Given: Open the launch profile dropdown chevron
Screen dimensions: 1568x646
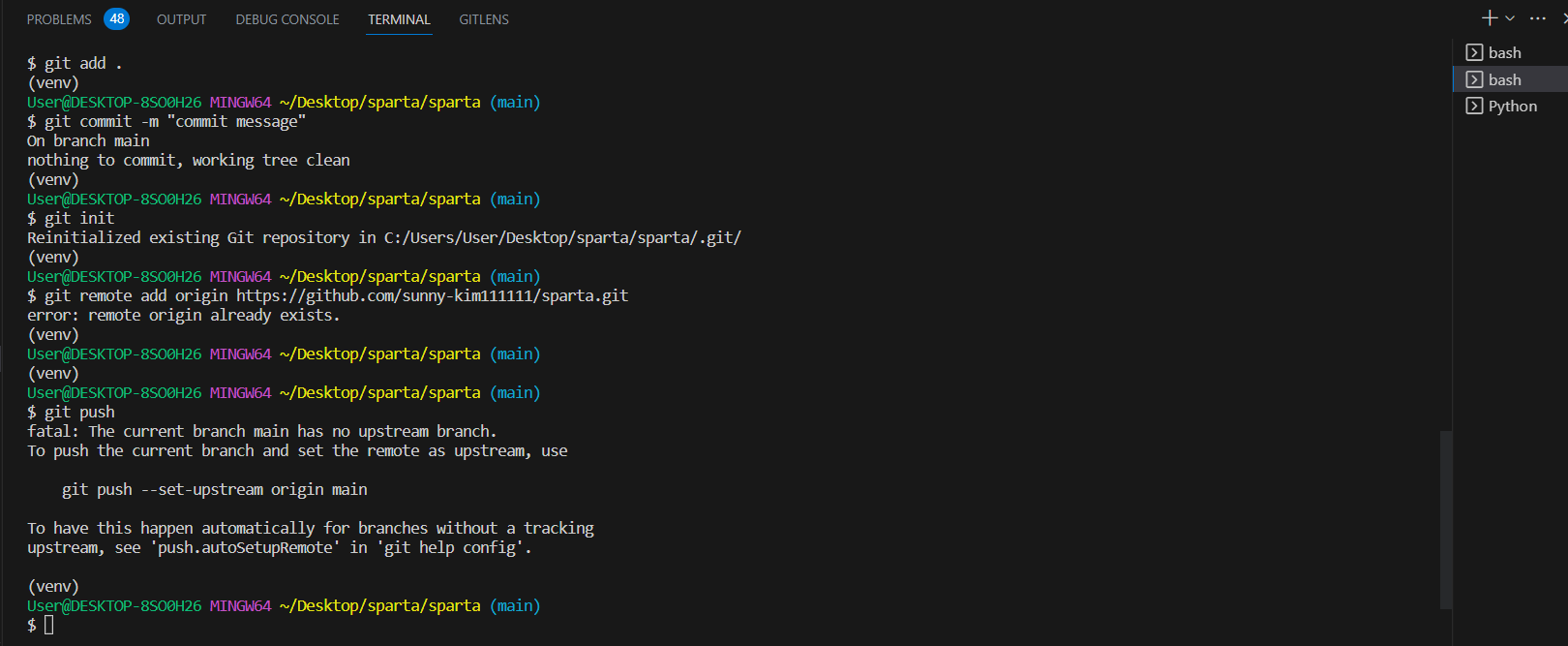Looking at the screenshot, I should pos(1510,18).
